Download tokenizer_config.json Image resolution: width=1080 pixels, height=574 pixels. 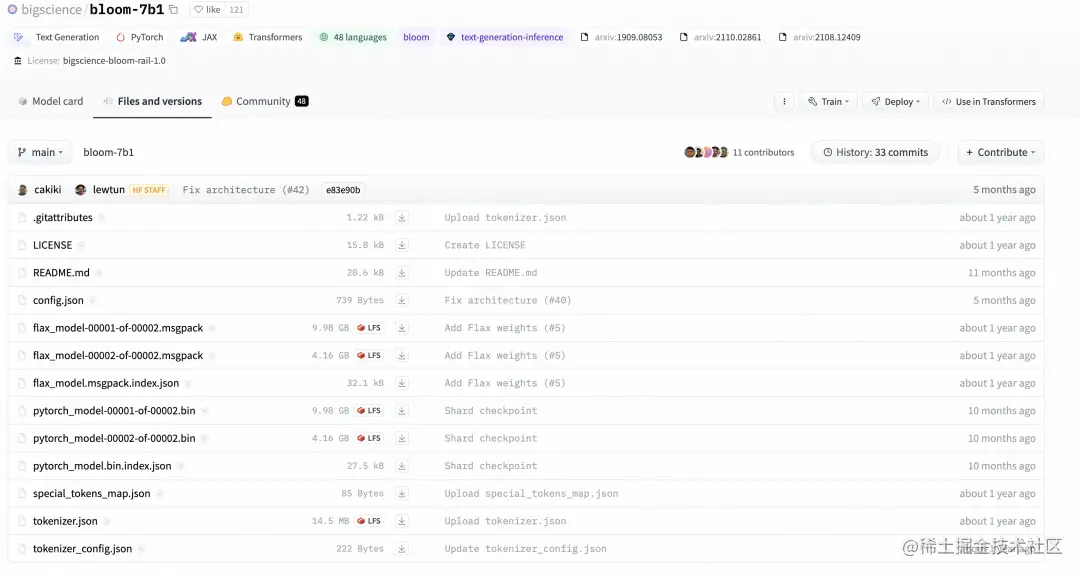pyautogui.click(x=402, y=549)
